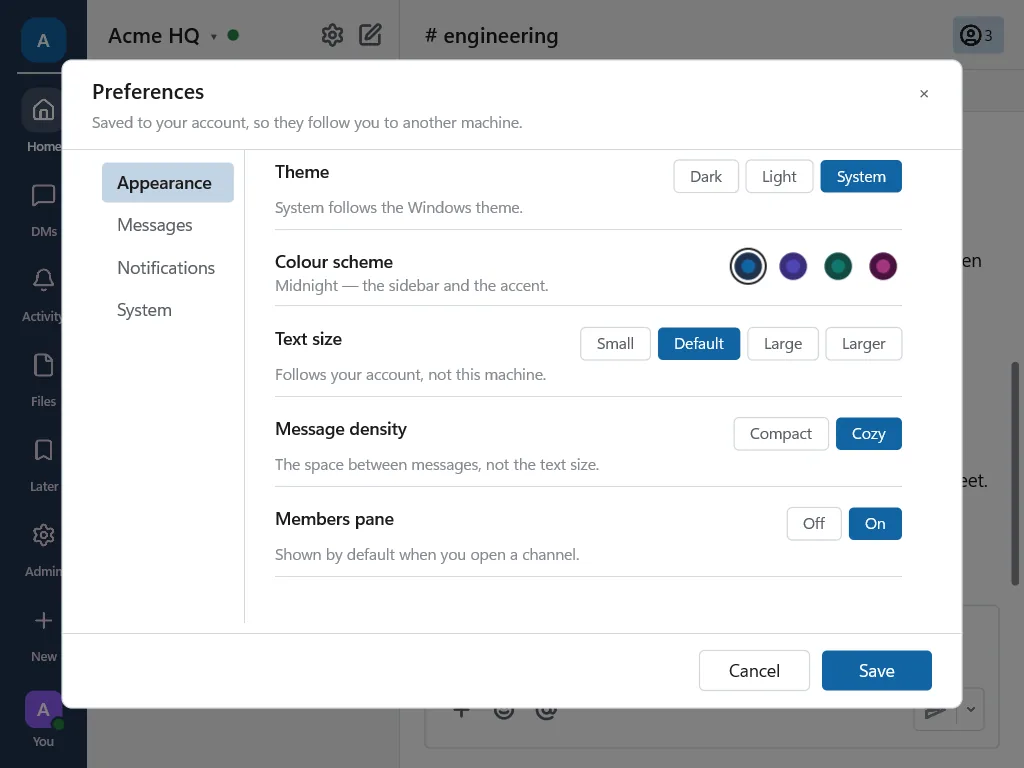Open DMs from the sidebar
The height and width of the screenshot is (768, 1024).
click(43, 195)
